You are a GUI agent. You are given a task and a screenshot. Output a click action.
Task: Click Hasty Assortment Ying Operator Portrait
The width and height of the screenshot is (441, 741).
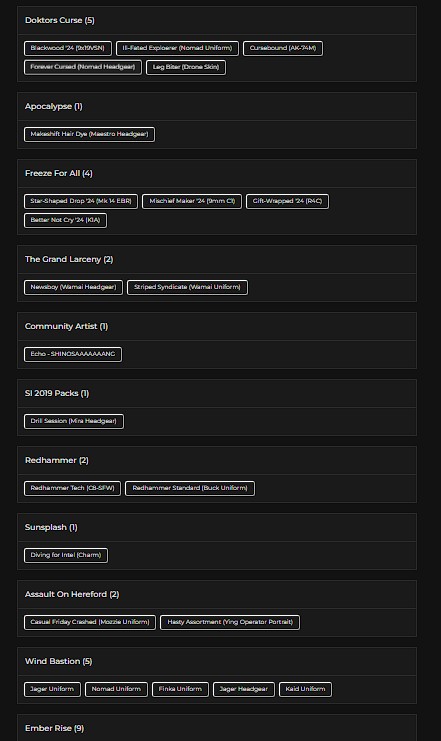pyautogui.click(x=230, y=623)
